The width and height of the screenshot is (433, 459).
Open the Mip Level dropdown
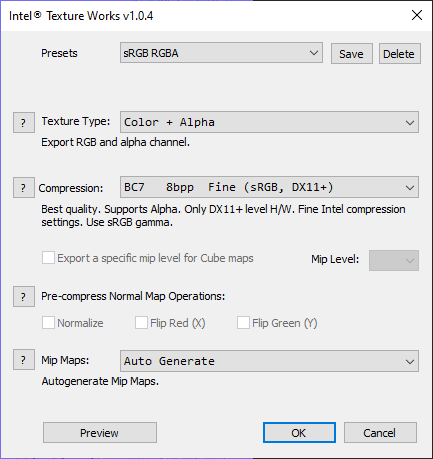(x=394, y=260)
